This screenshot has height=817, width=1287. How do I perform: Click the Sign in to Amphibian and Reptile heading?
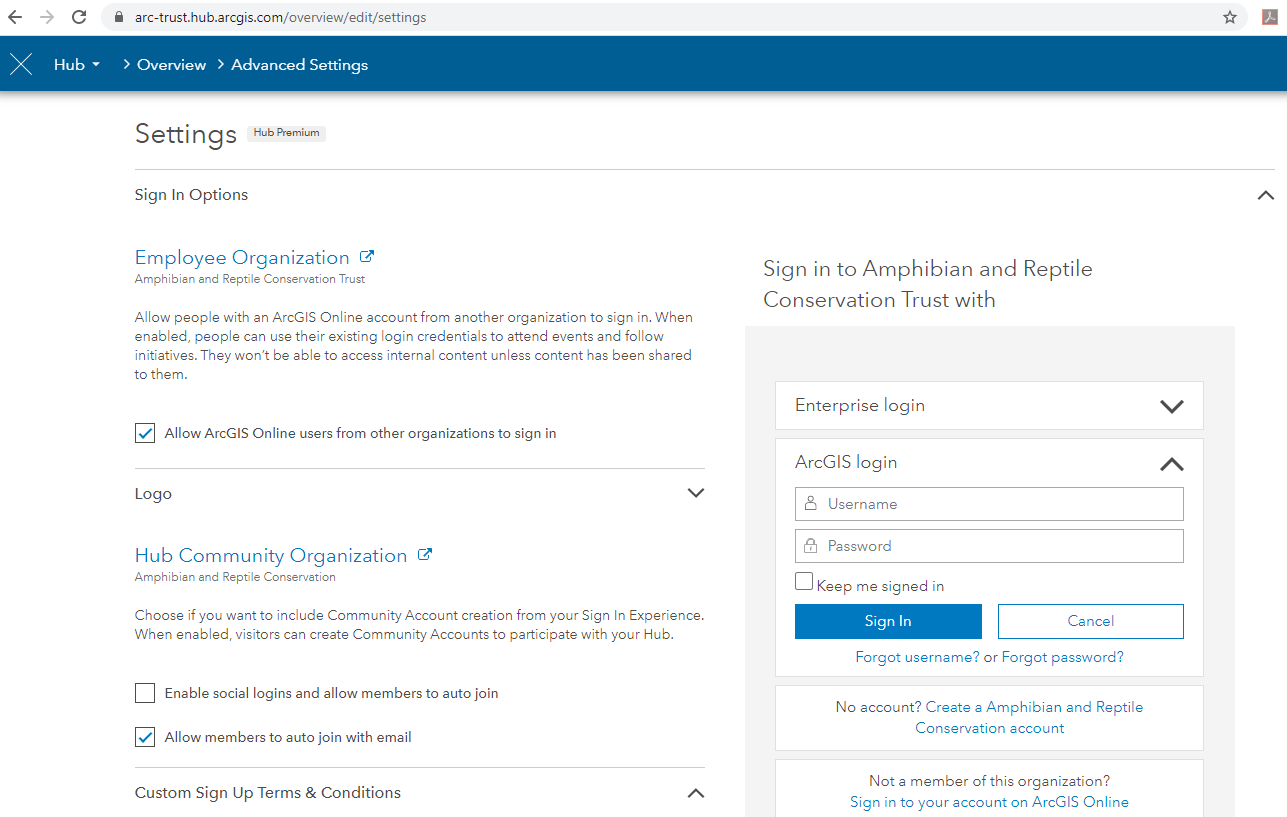928,284
